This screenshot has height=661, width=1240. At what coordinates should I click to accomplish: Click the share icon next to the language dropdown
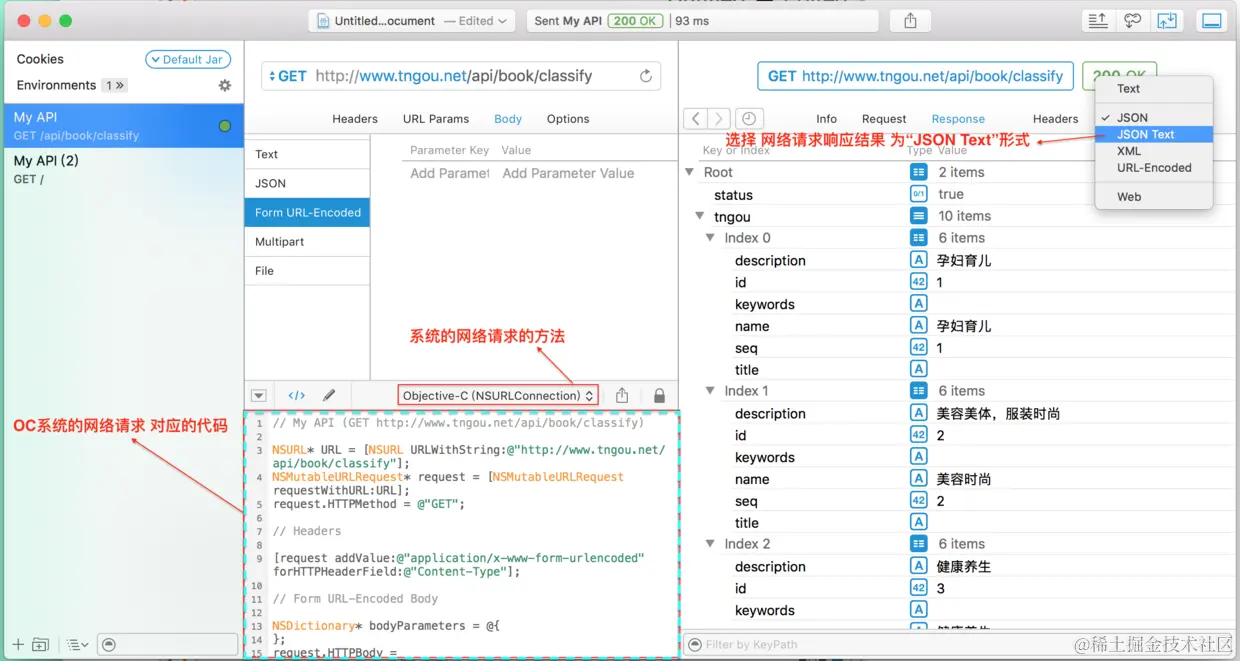coord(622,395)
